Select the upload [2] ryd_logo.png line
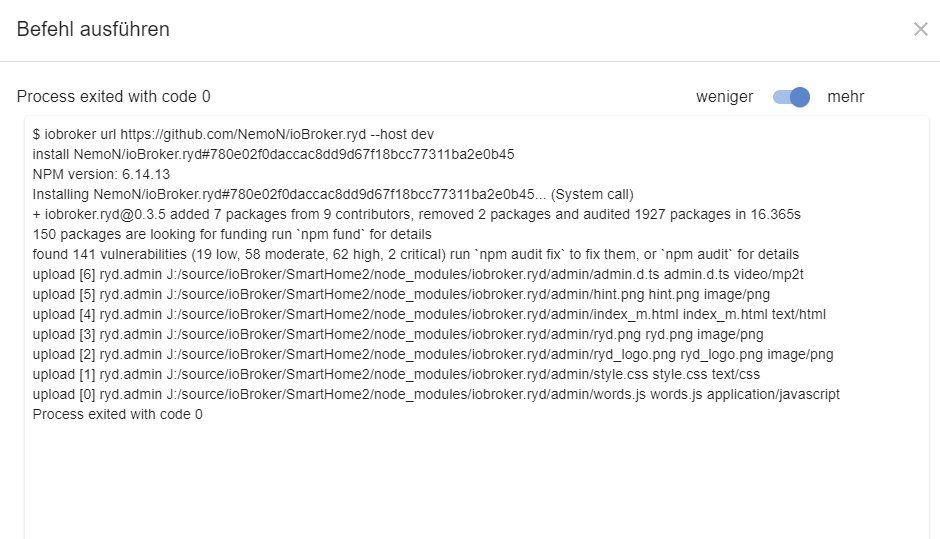This screenshot has height=539, width=940. click(x=433, y=354)
